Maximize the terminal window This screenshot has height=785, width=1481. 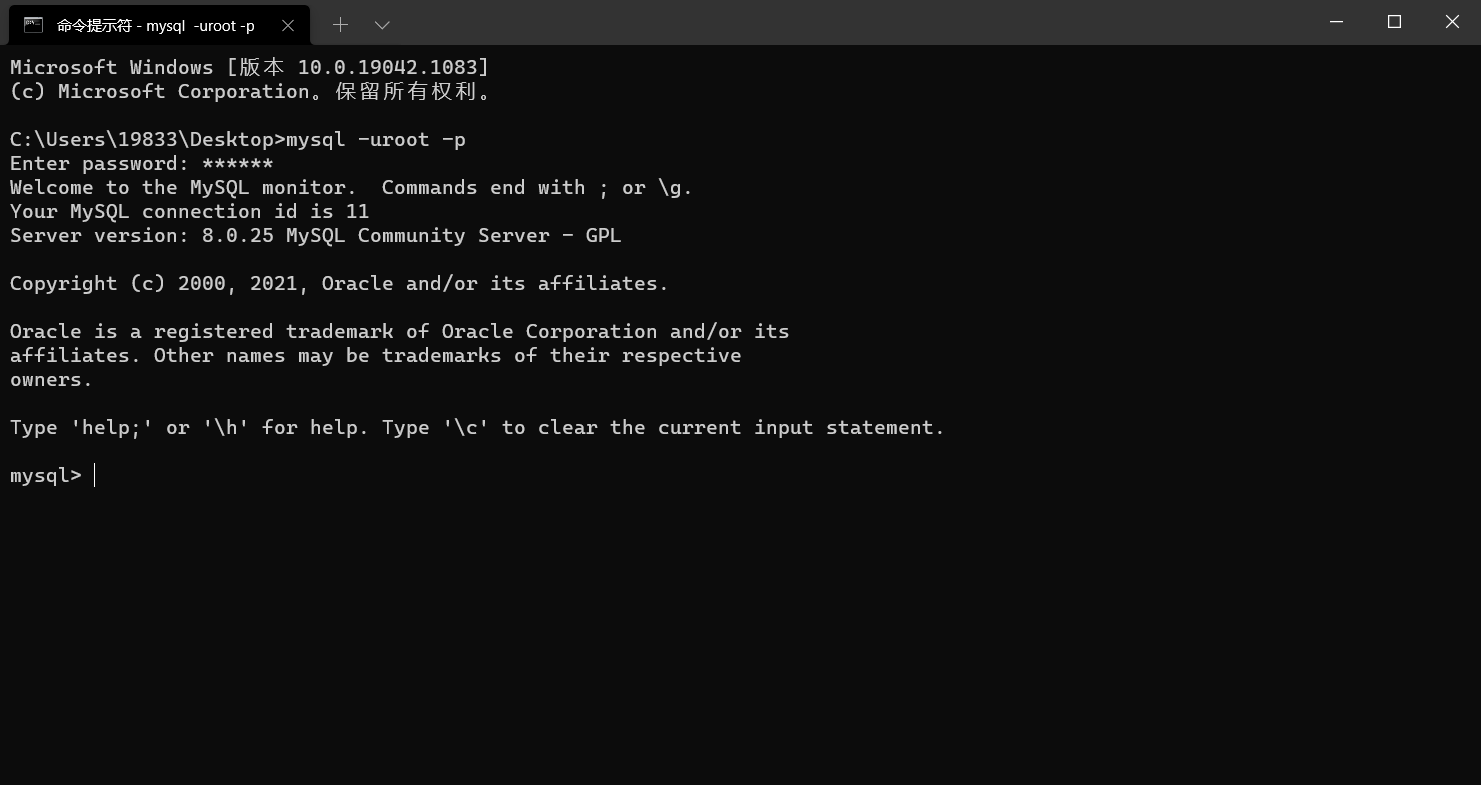pyautogui.click(x=1394, y=22)
